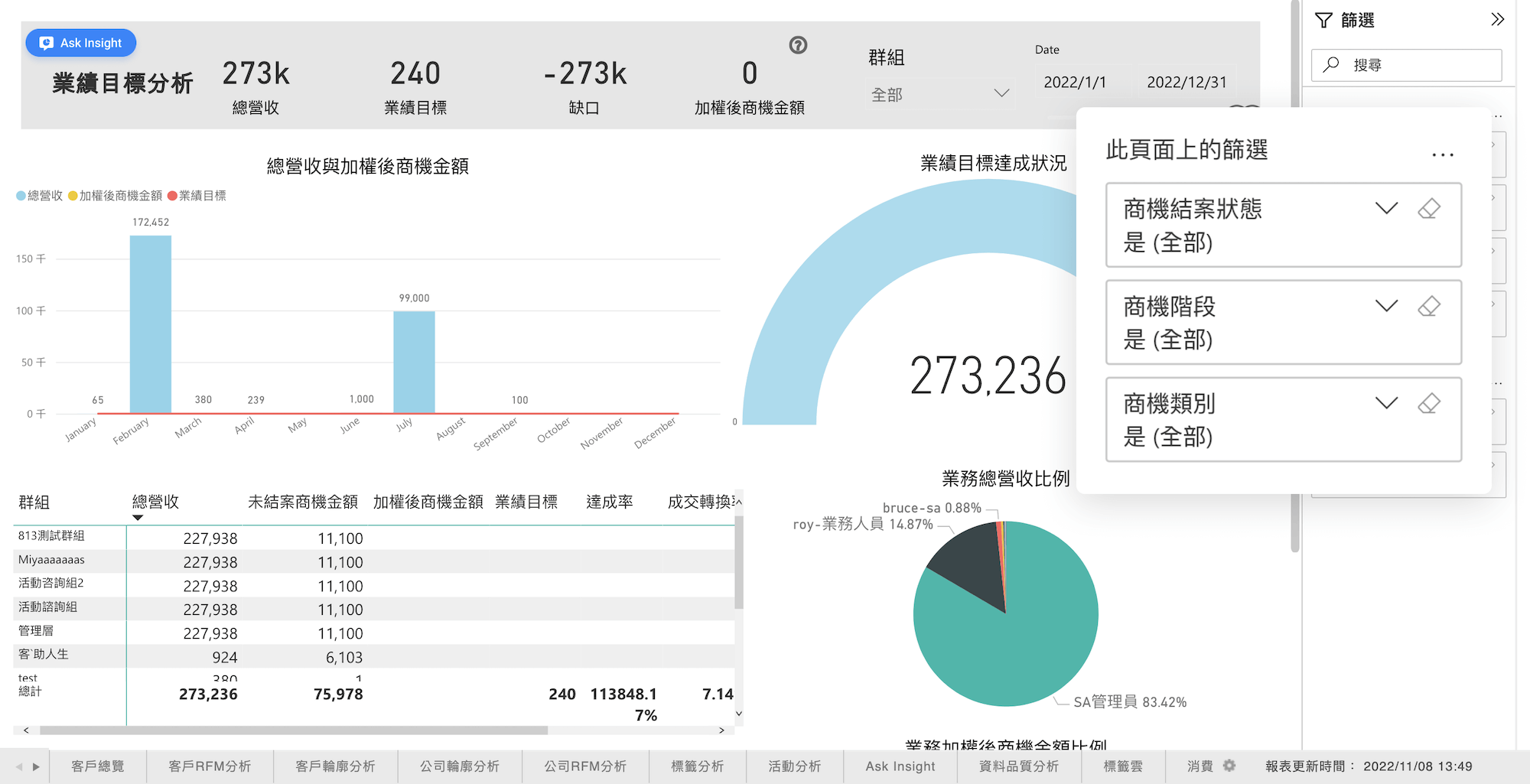
Task: Collapse the filter pane with double chevron
Action: [x=1498, y=20]
